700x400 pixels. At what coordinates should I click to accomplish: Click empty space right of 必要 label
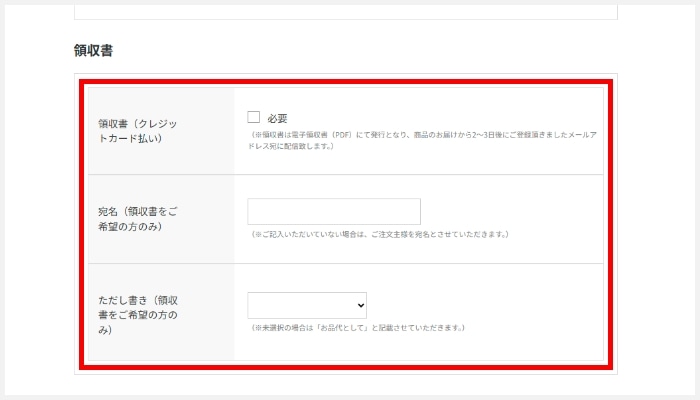coord(450,118)
